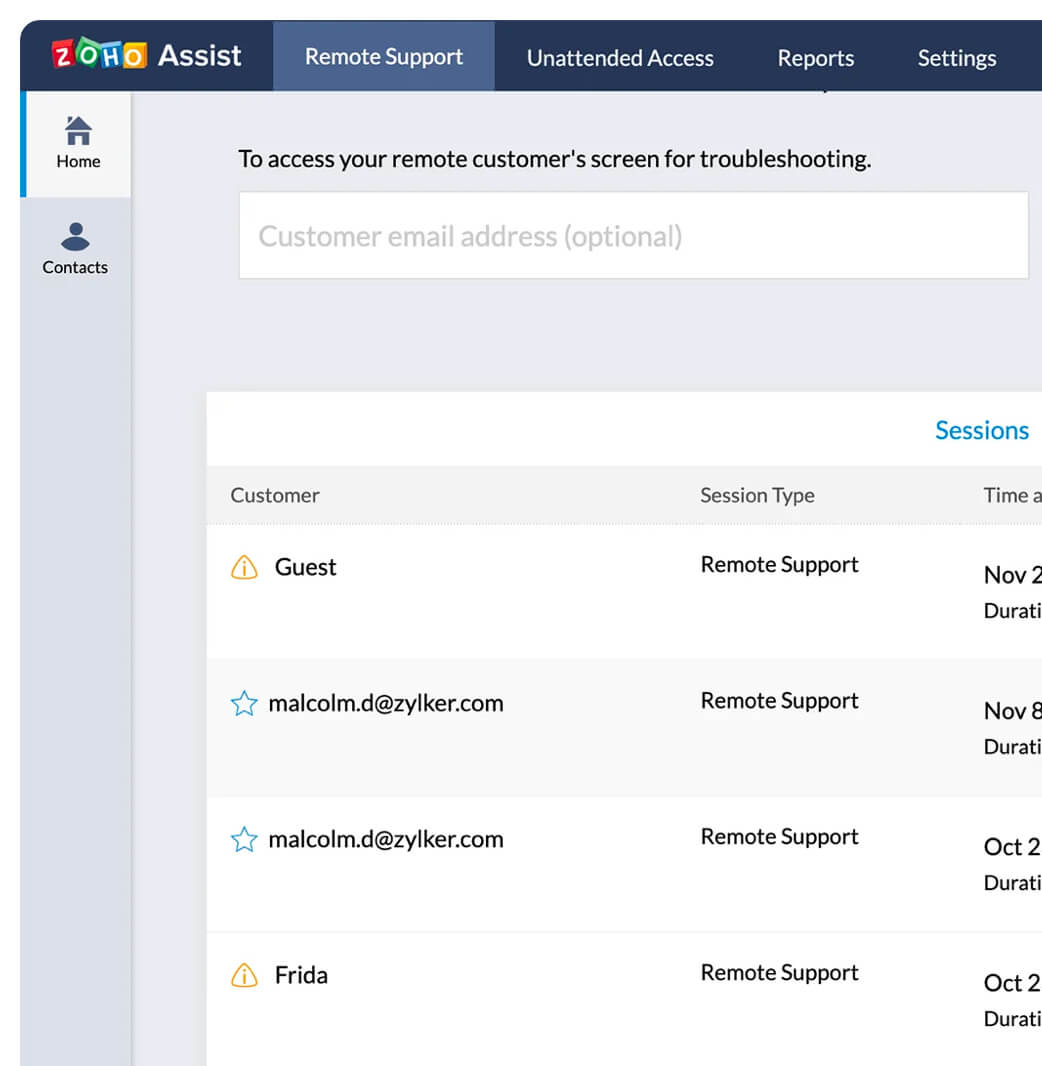The image size is (1042, 1066).
Task: Click the Home icon in sidebar
Action: tap(78, 131)
